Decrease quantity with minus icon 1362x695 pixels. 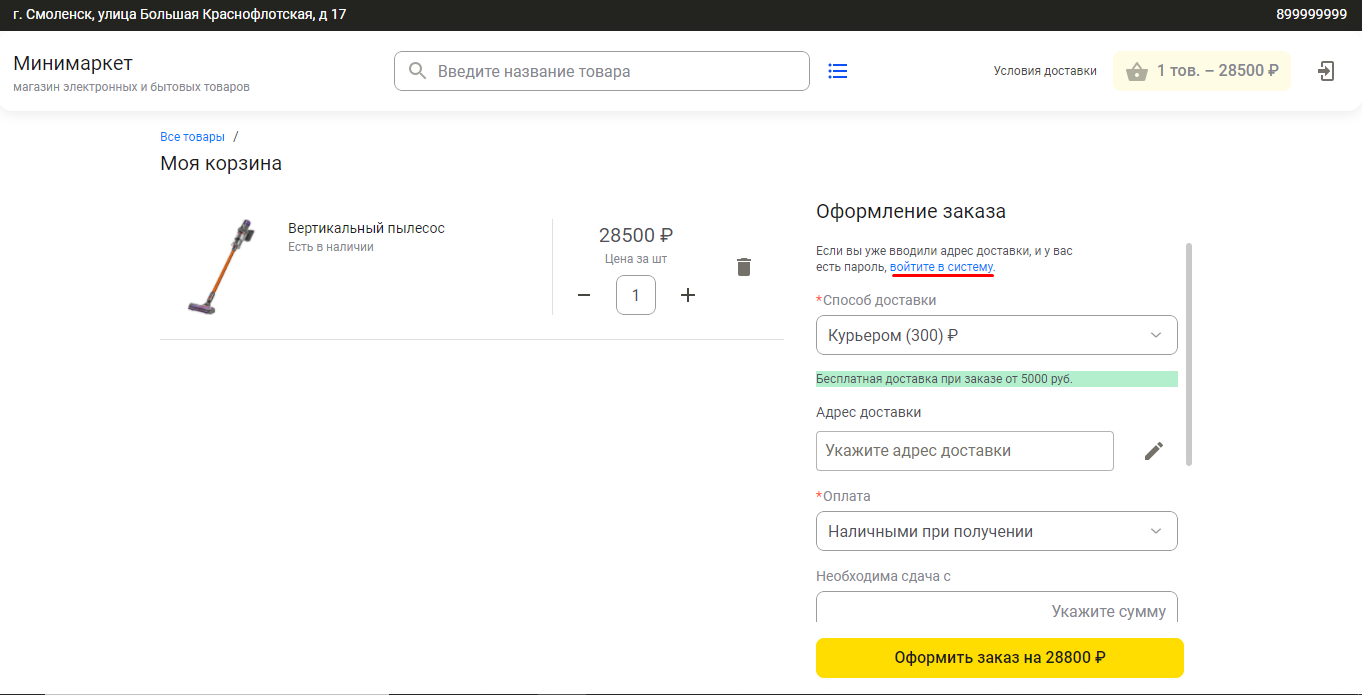point(584,295)
